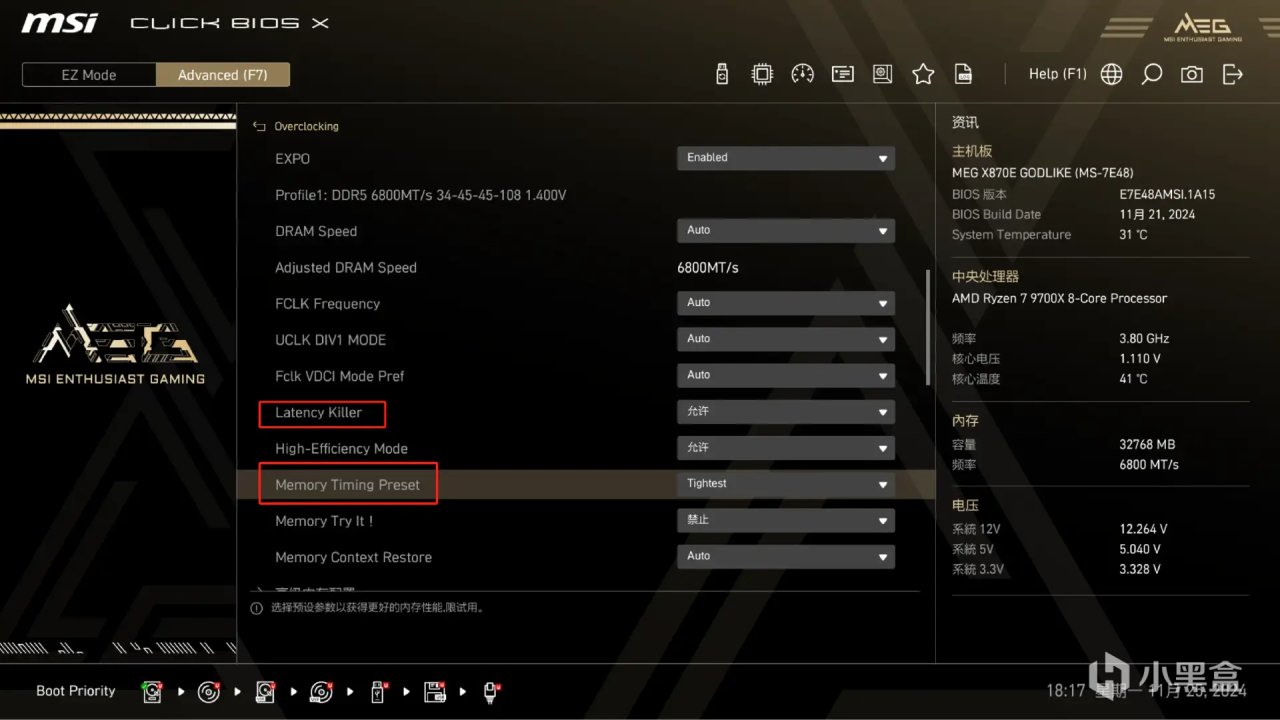Viewport: 1280px width, 720px height.
Task: Click the MEG X870E GODLIKE board name
Action: pos(1043,173)
